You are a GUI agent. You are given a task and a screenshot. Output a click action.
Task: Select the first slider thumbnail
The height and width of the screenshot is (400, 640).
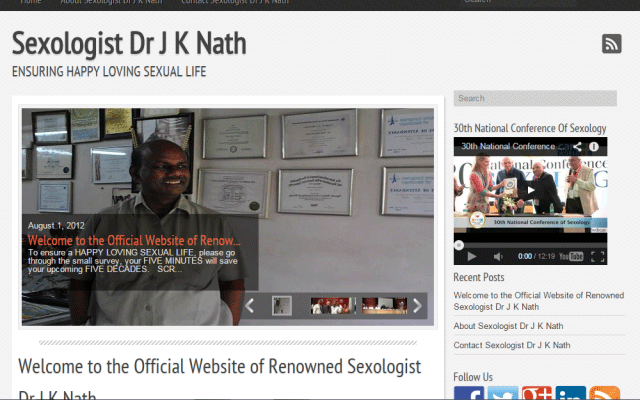282,305
